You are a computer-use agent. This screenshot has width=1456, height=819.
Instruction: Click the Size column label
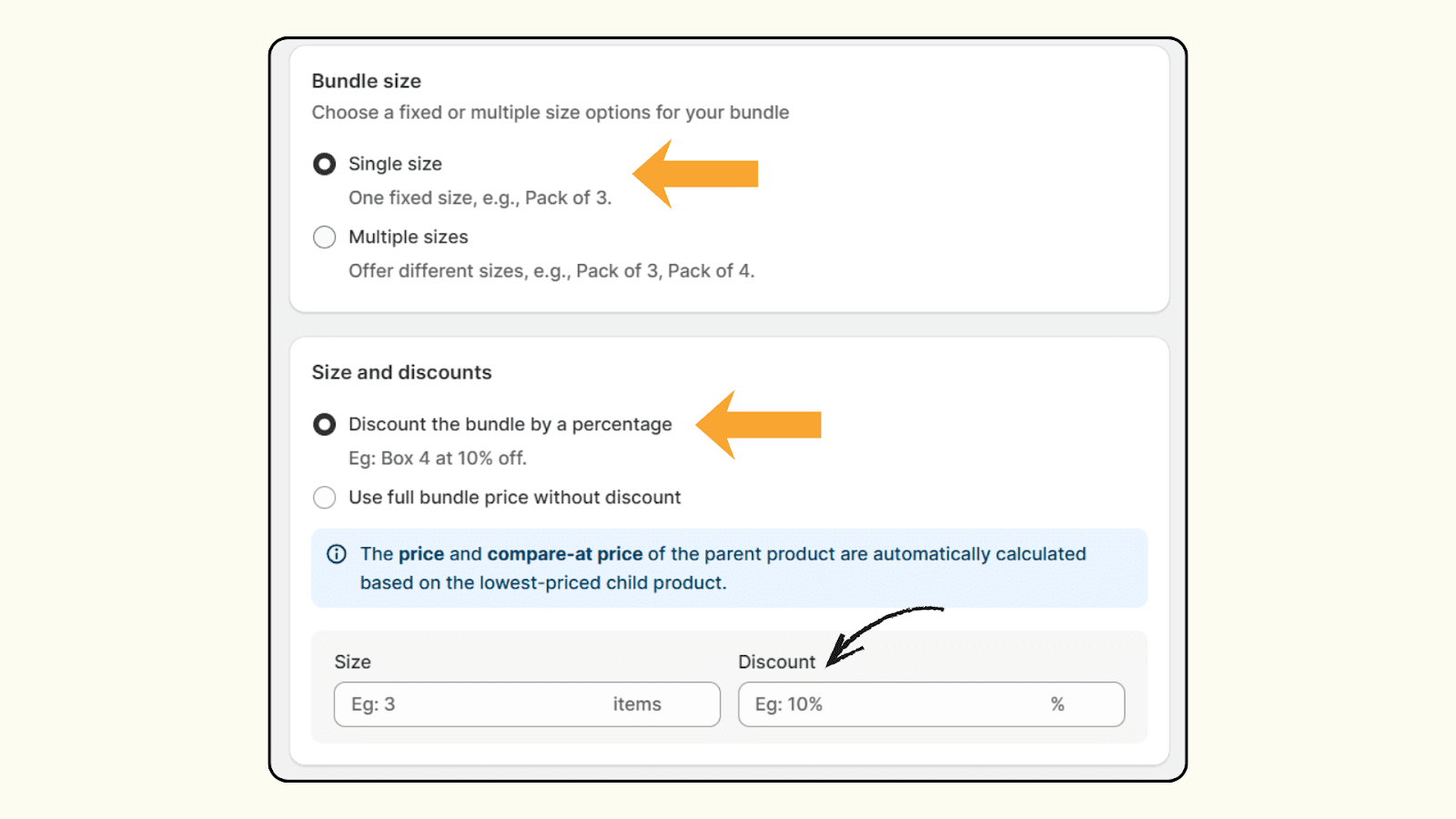click(x=352, y=662)
